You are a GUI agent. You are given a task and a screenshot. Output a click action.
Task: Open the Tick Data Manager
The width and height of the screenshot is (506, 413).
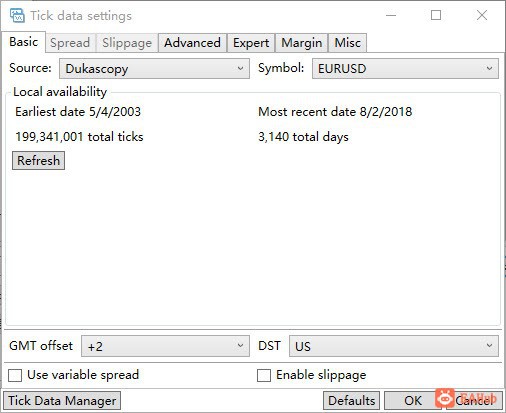62,400
